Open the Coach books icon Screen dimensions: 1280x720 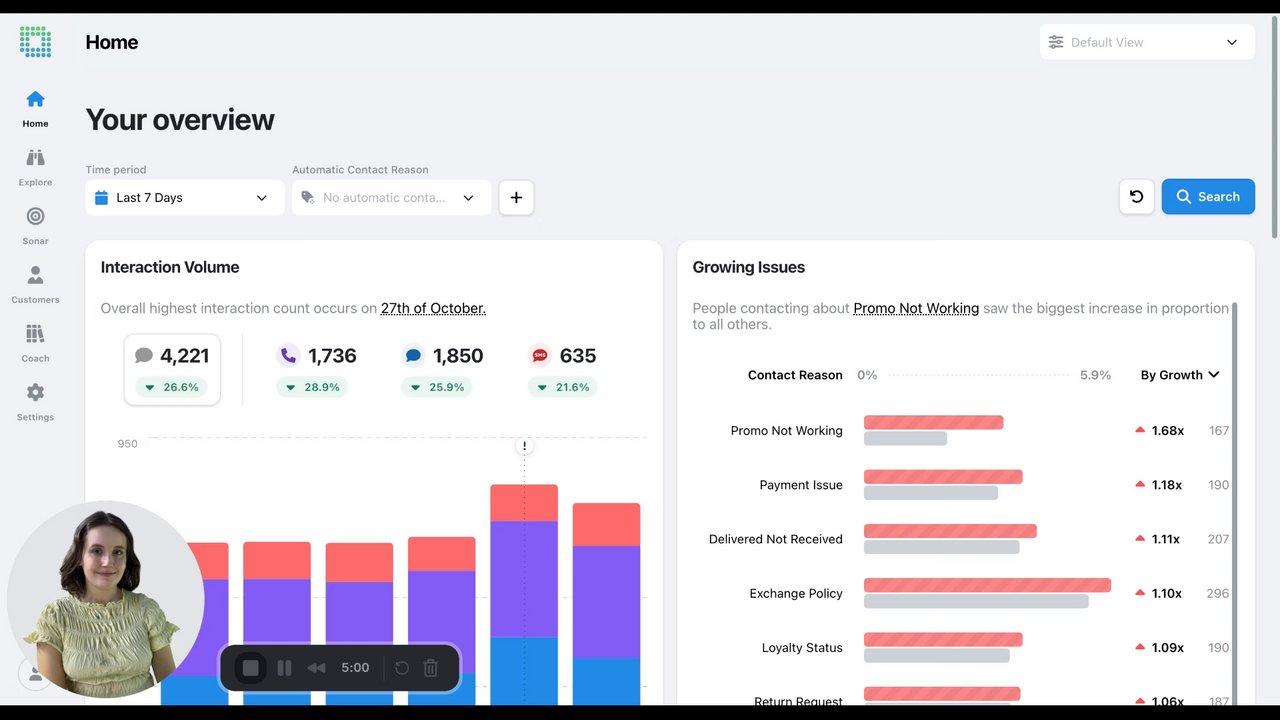point(35,334)
